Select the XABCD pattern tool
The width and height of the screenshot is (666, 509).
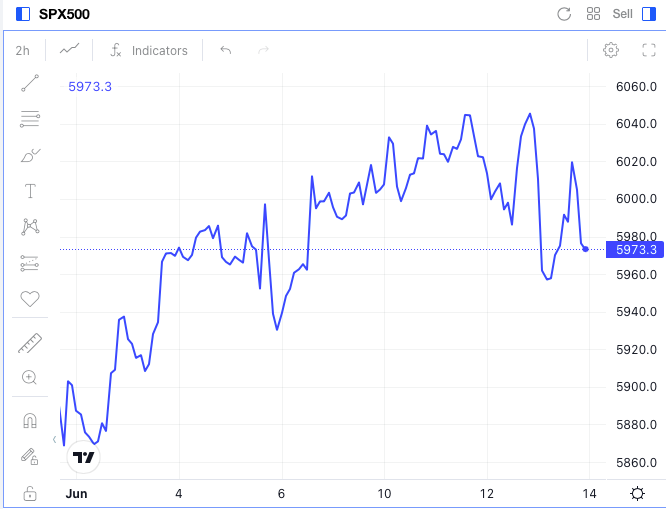[x=30, y=226]
